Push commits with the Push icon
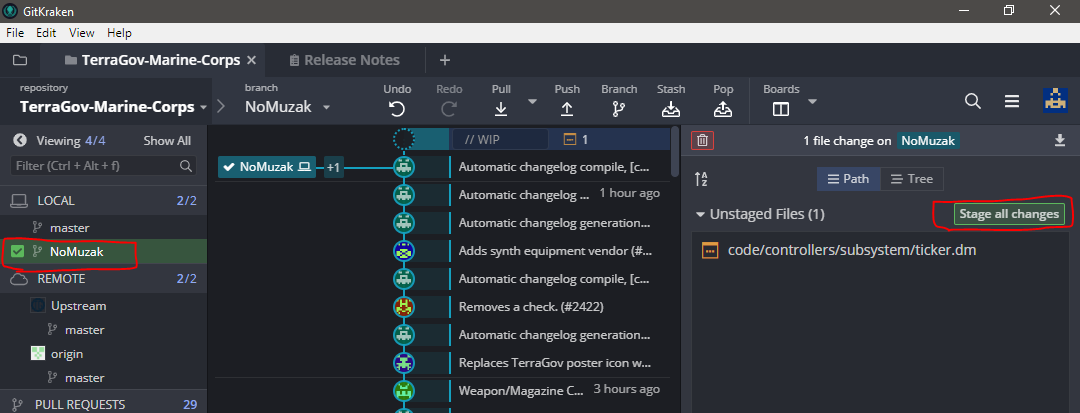This screenshot has width=1080, height=413. pyautogui.click(x=567, y=109)
